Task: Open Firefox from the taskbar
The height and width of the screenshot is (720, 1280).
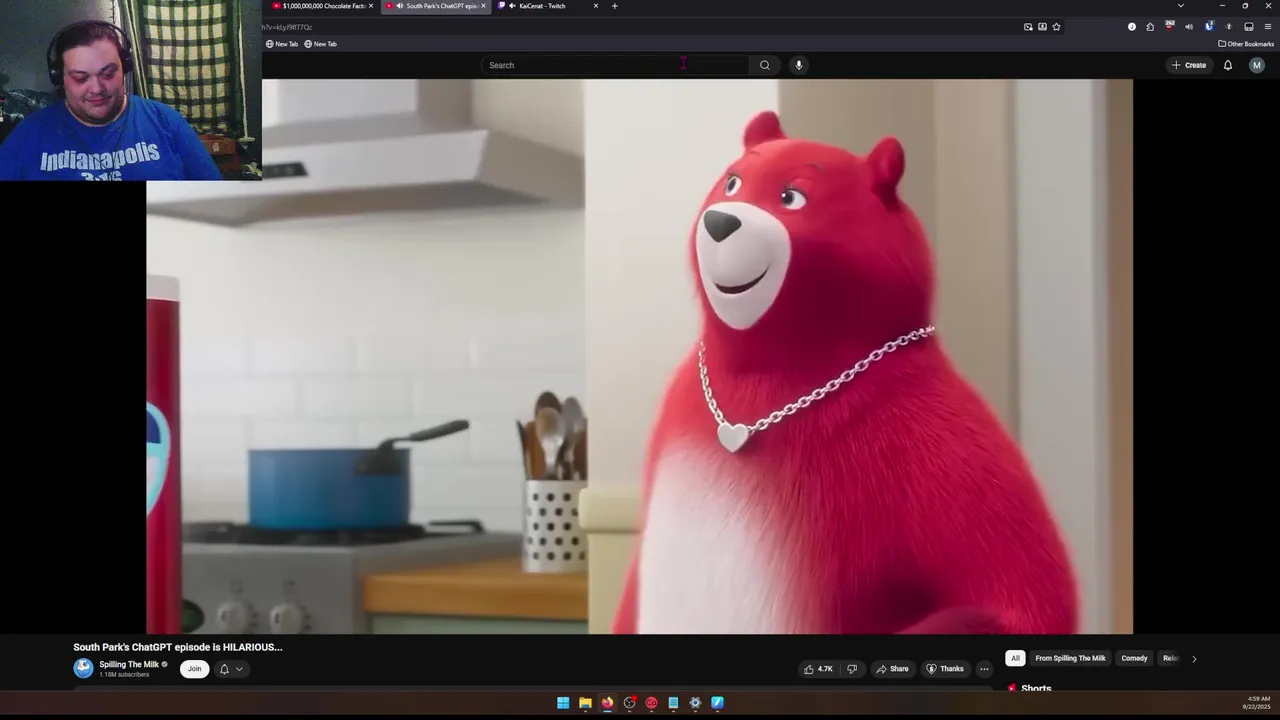Action: tap(607, 703)
